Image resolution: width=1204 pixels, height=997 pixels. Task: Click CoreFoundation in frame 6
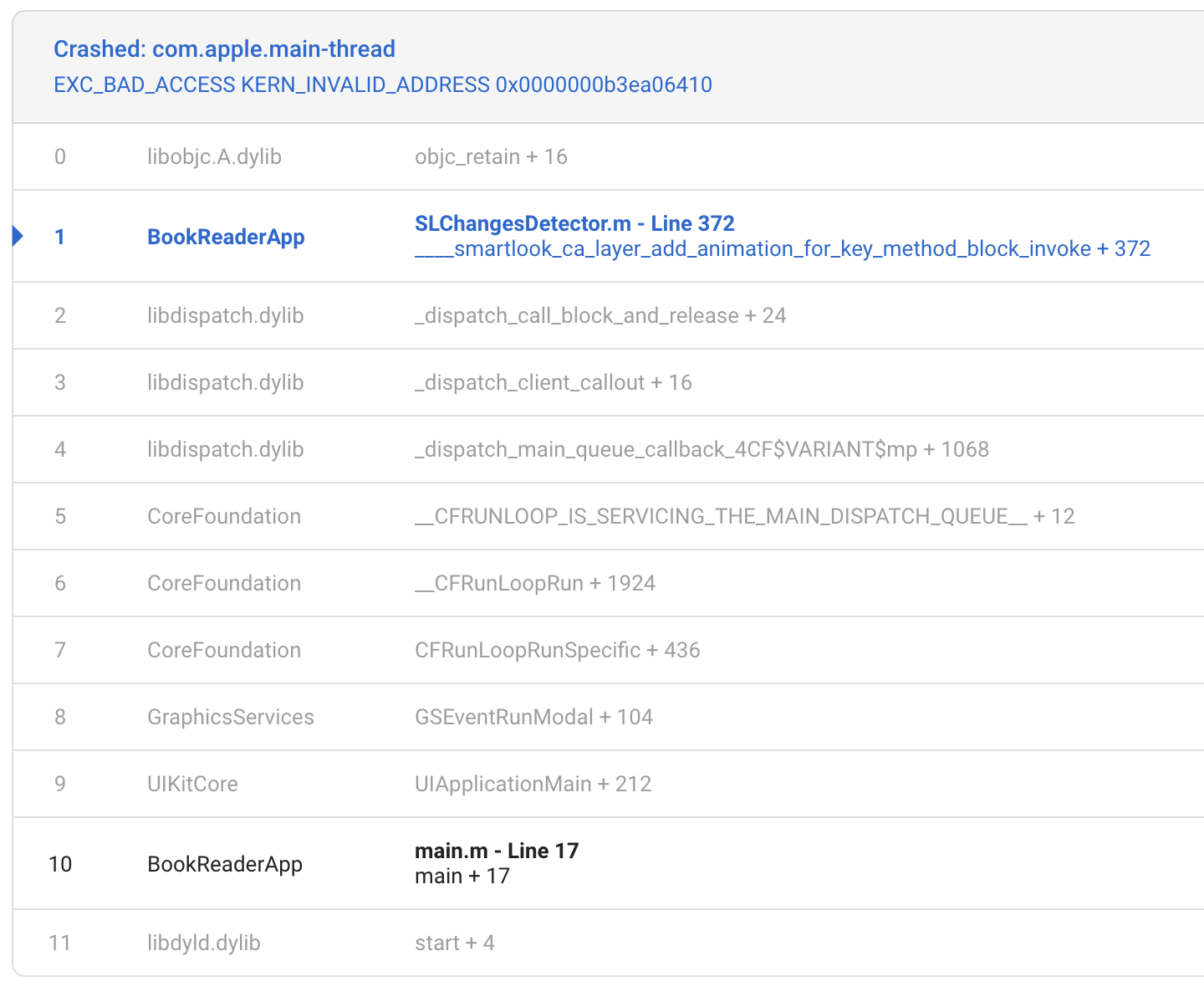[x=224, y=583]
